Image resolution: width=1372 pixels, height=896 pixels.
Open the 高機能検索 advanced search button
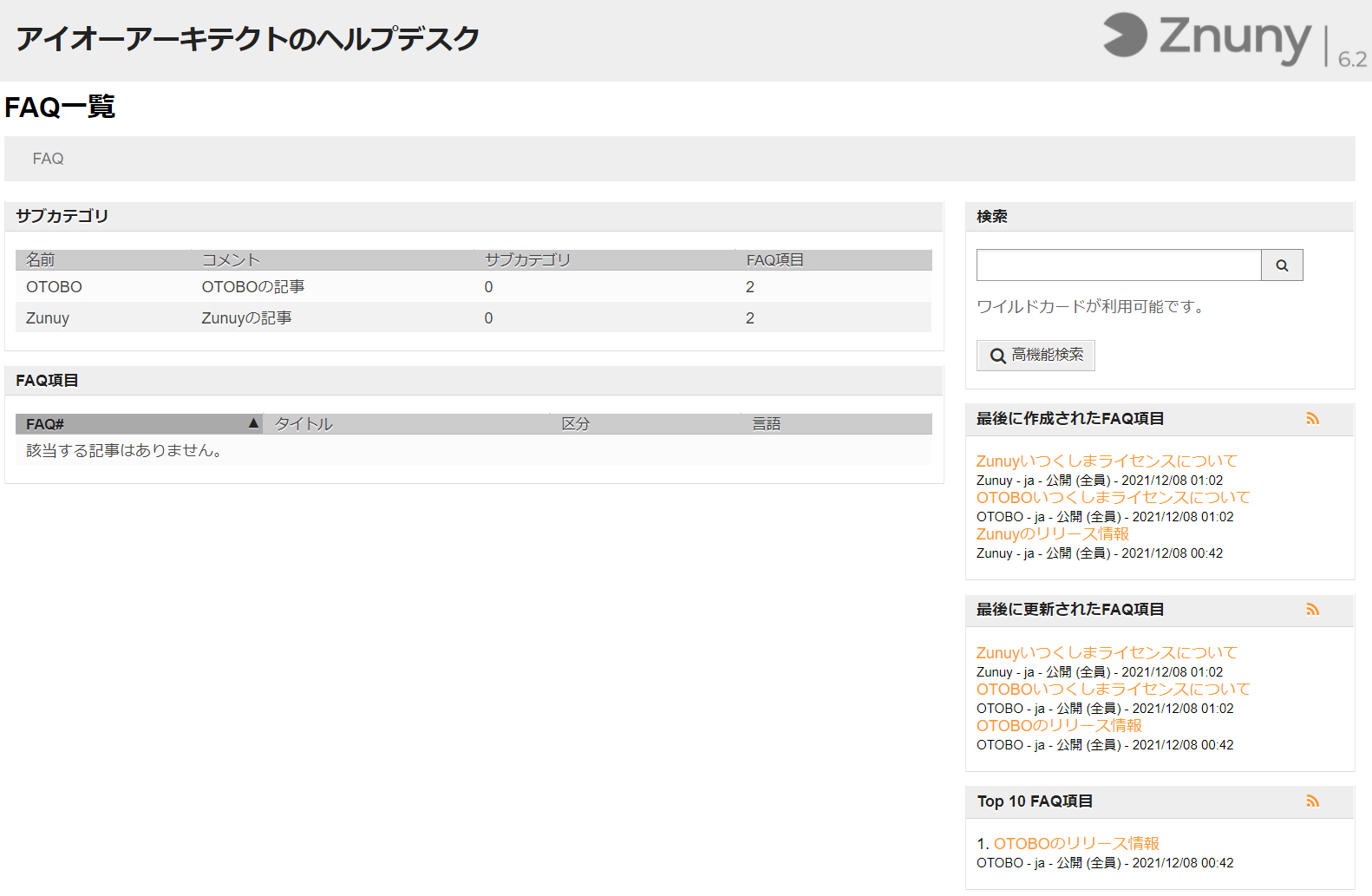[1036, 356]
